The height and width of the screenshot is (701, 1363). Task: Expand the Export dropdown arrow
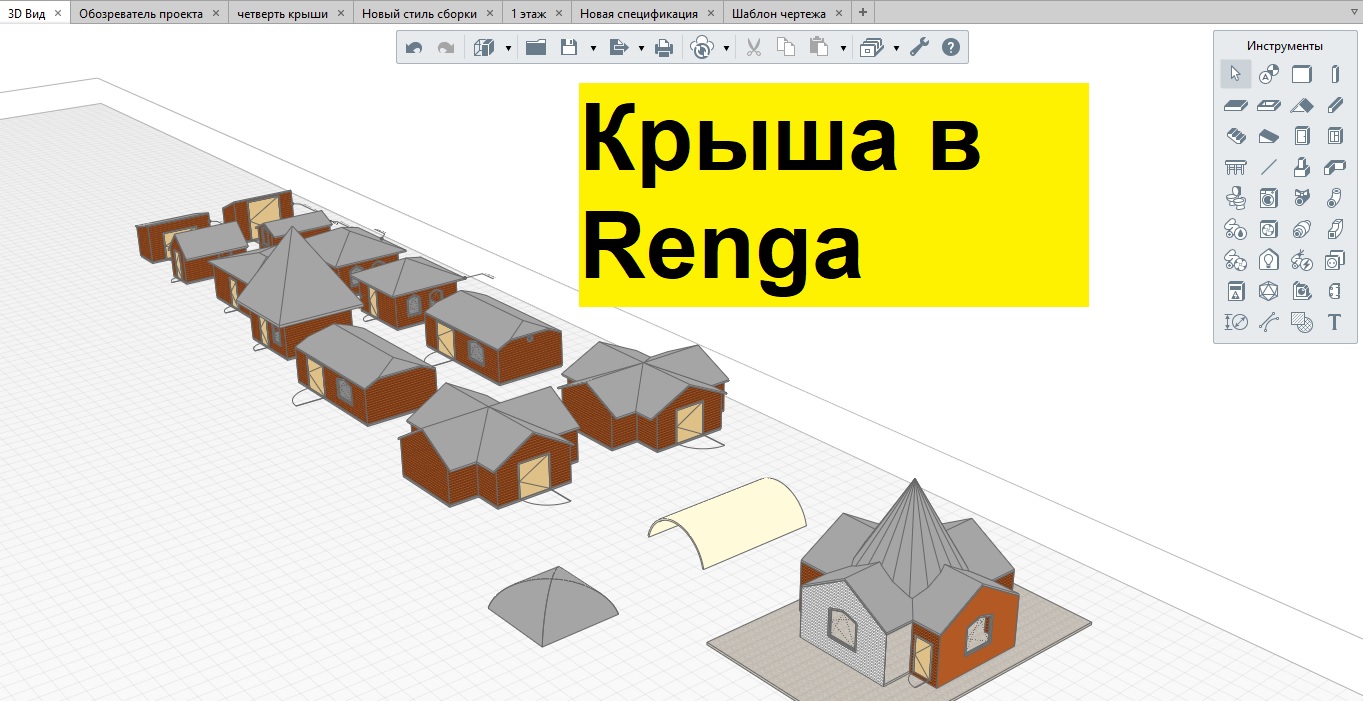[641, 48]
